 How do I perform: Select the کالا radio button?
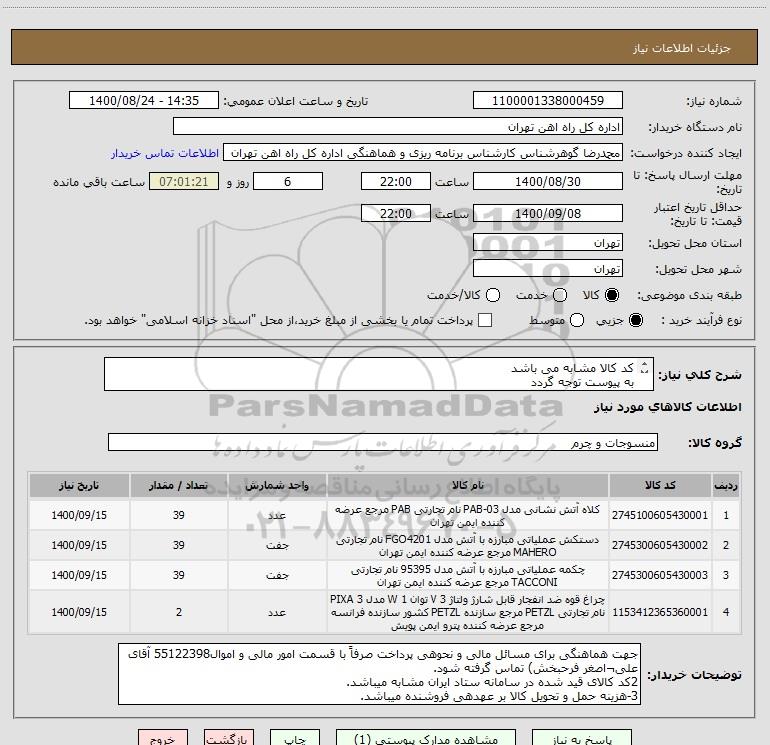pos(612,295)
